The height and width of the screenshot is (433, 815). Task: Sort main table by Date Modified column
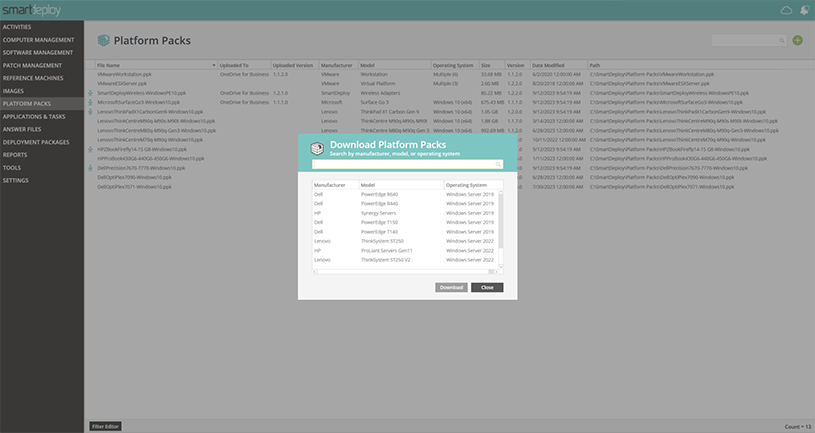[559, 65]
